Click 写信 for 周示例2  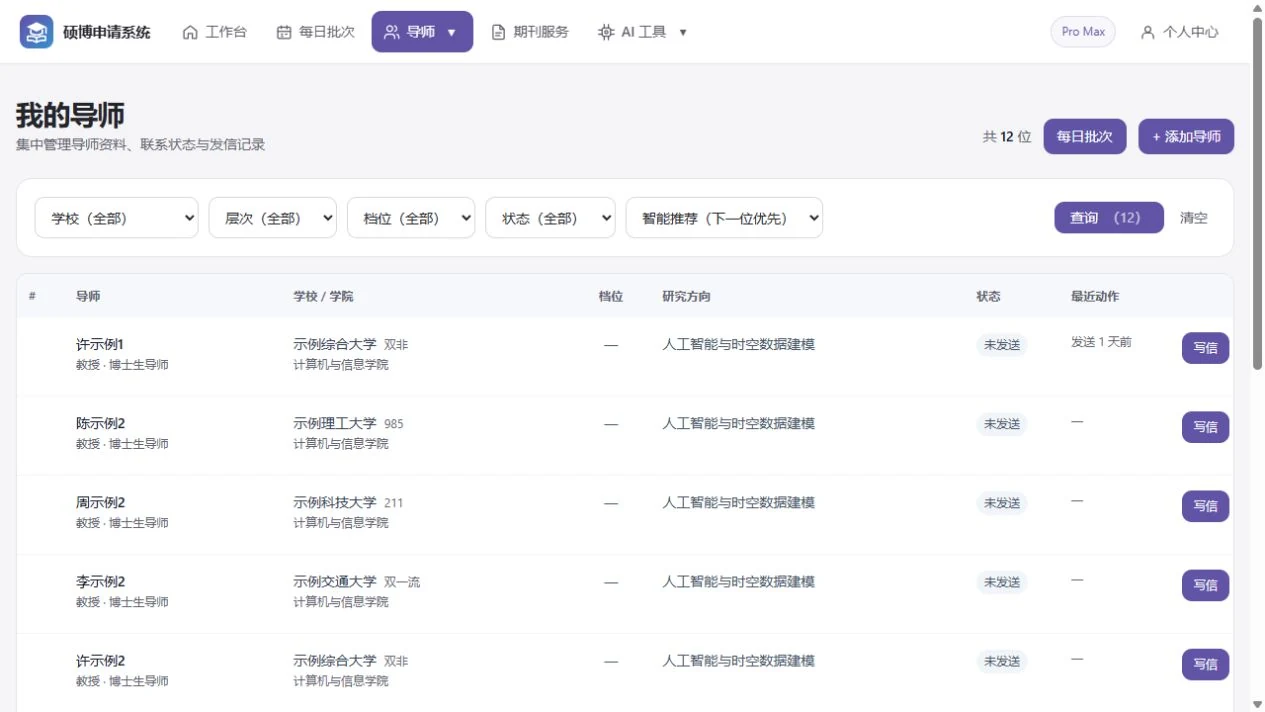click(1205, 506)
